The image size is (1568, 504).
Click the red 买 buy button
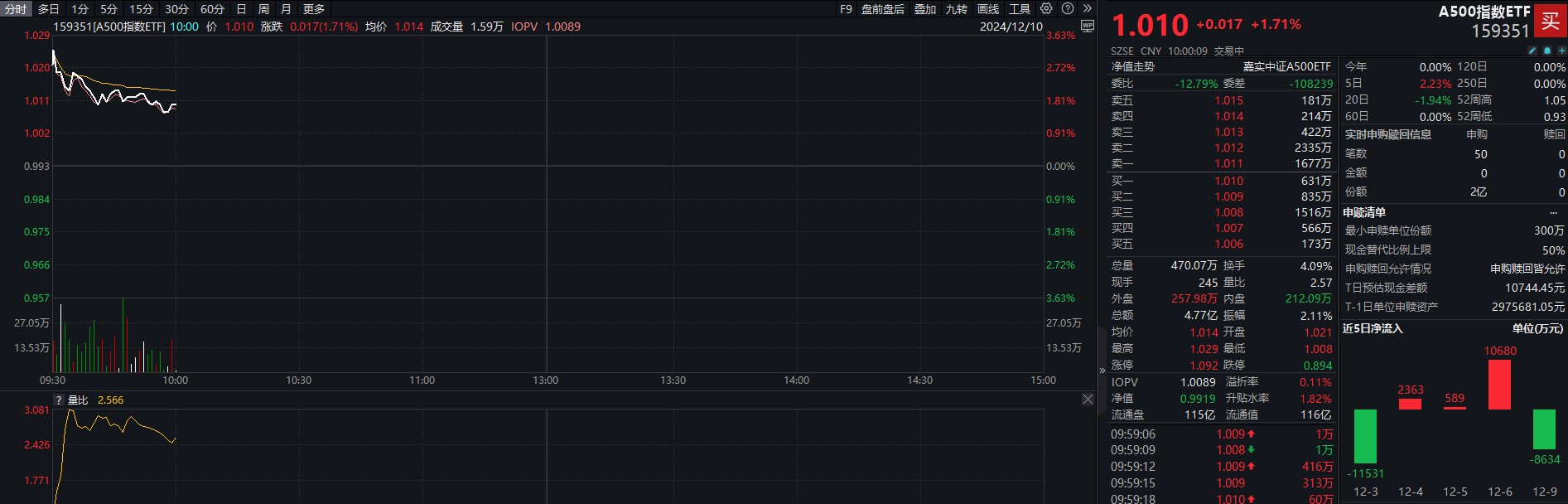pyautogui.click(x=1550, y=21)
